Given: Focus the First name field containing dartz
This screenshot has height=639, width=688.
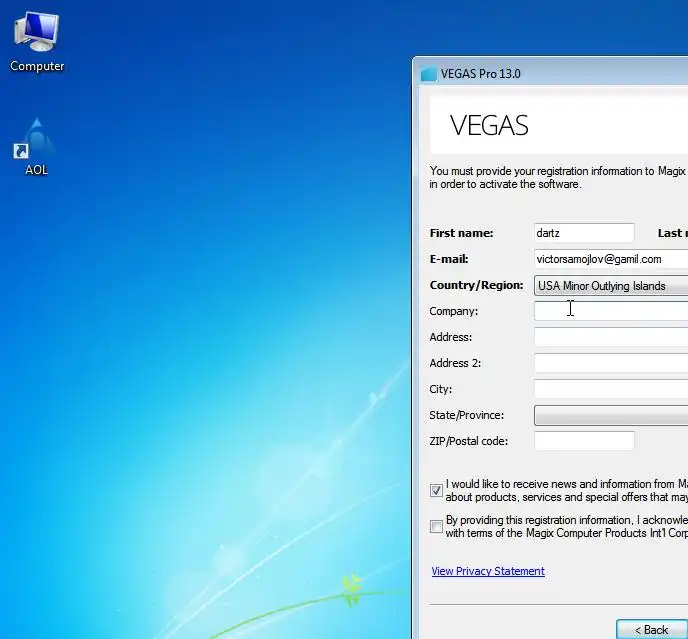Looking at the screenshot, I should (584, 233).
